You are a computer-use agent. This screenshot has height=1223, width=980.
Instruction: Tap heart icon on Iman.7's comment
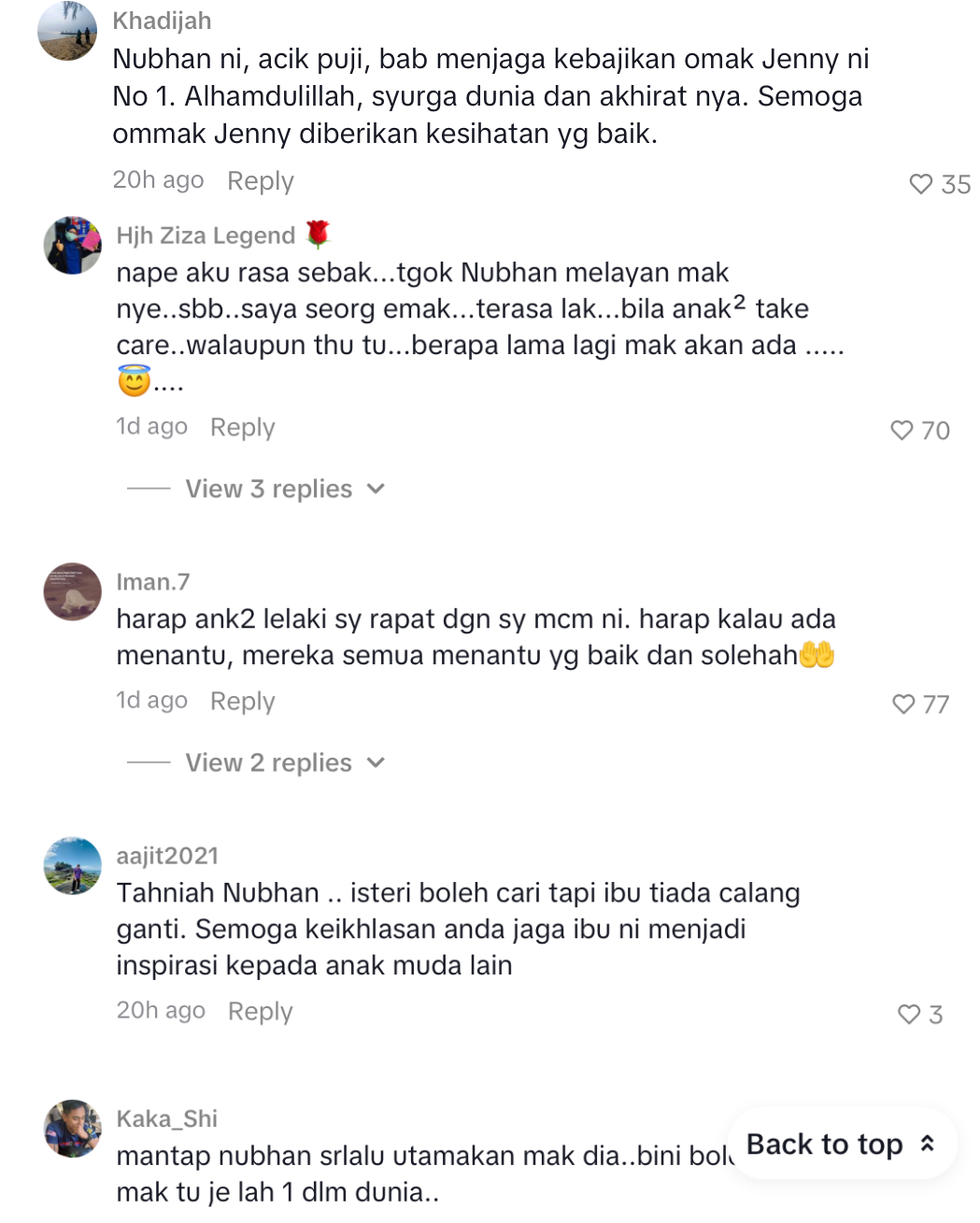pos(903,704)
